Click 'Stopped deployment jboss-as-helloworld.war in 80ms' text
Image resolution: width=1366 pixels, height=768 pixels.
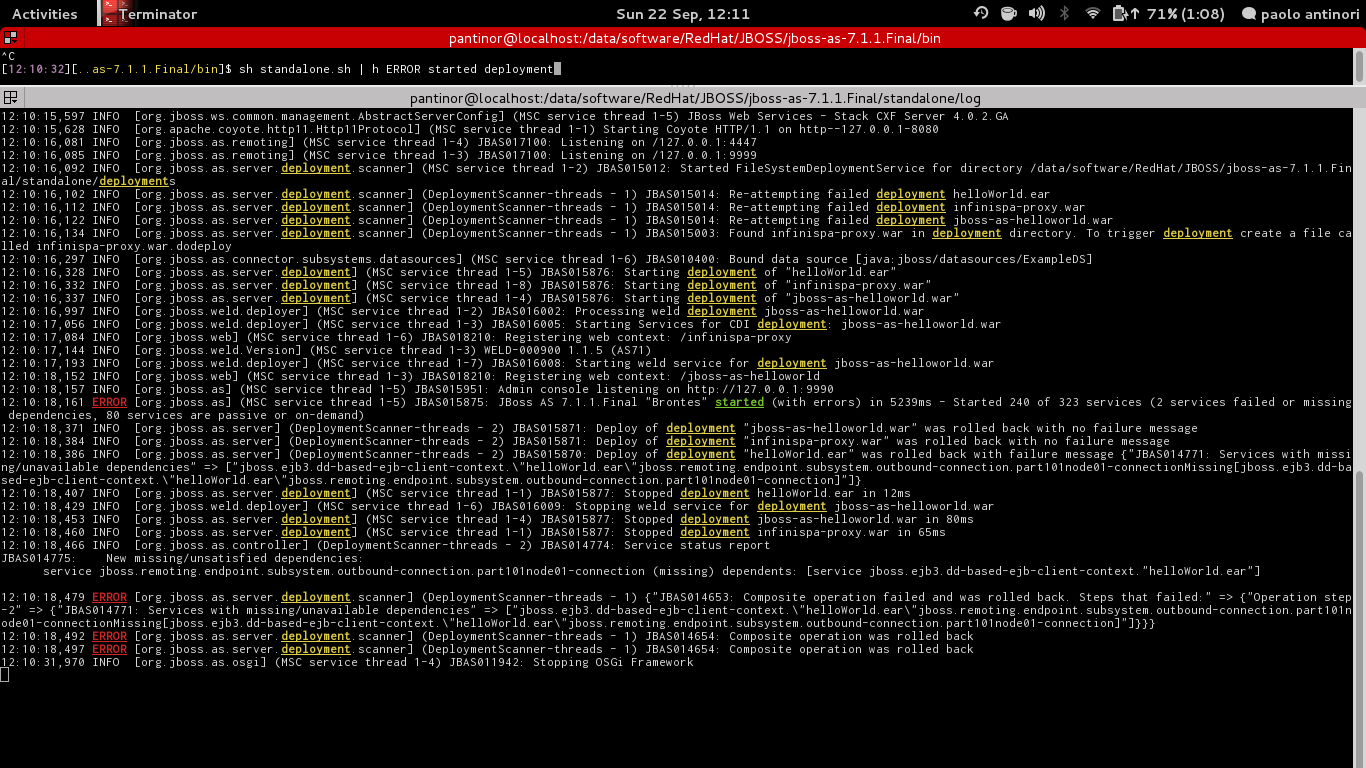click(x=798, y=519)
